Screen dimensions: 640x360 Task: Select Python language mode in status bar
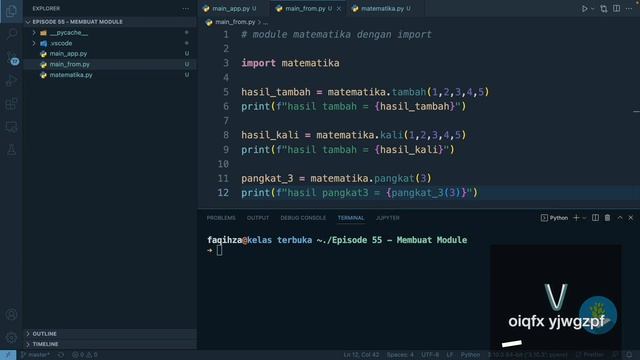coord(470,355)
